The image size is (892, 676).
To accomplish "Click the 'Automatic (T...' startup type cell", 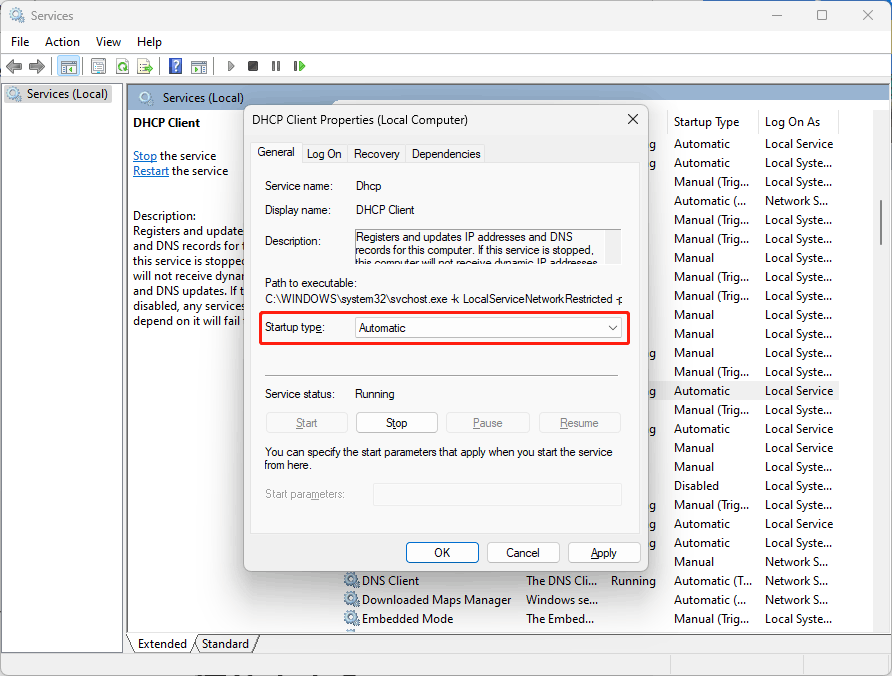I will 713,581.
